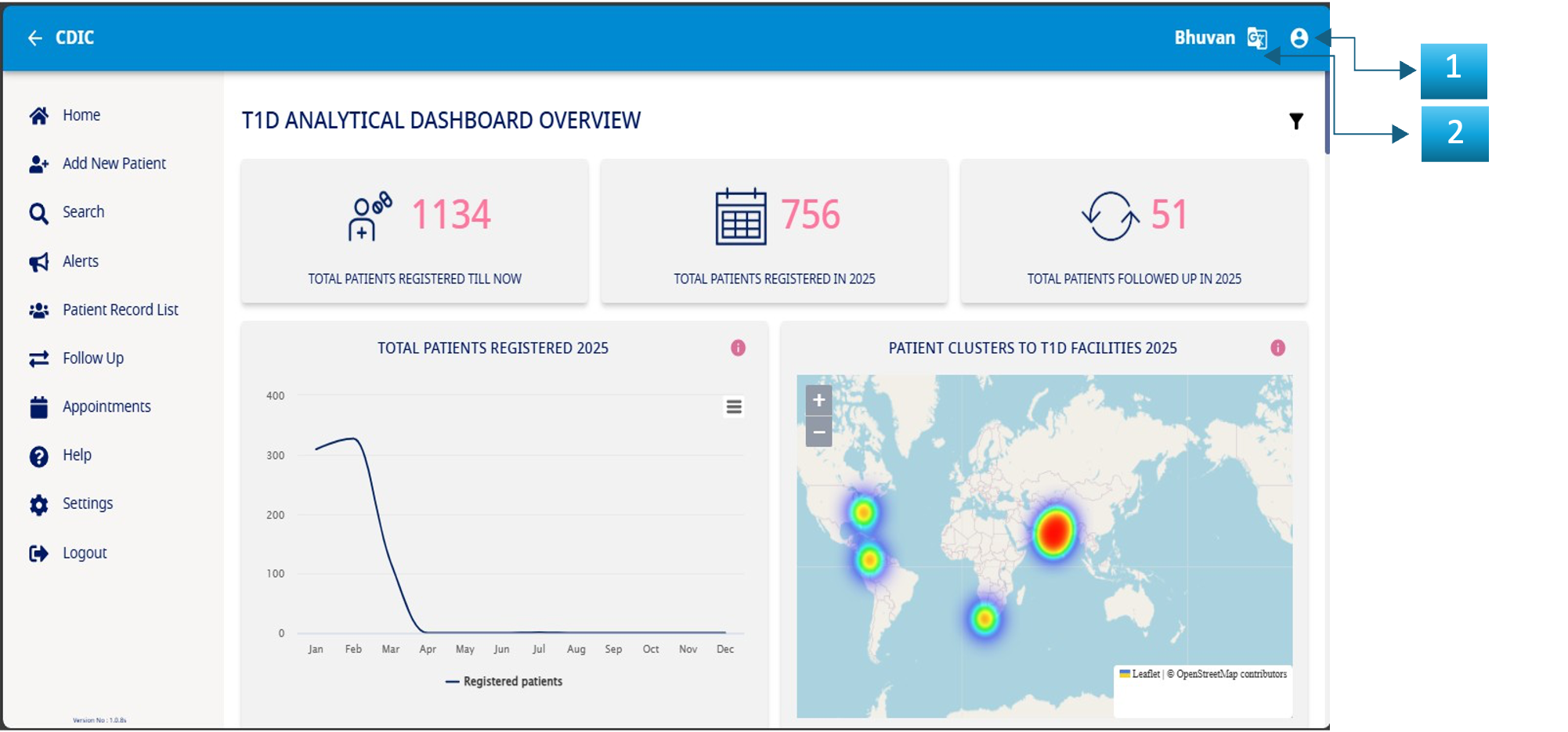This screenshot has width=1568, height=732.
Task: View the Patient Record List
Action: coord(120,309)
